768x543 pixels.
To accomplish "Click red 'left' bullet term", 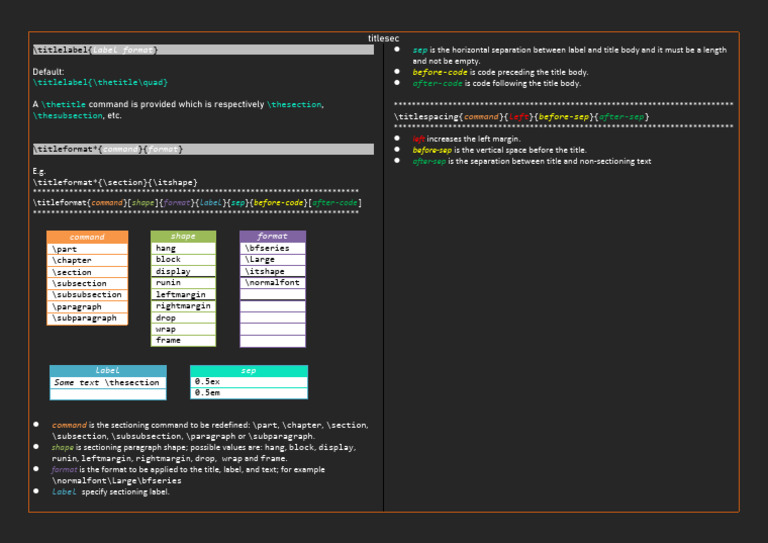I will [418, 139].
